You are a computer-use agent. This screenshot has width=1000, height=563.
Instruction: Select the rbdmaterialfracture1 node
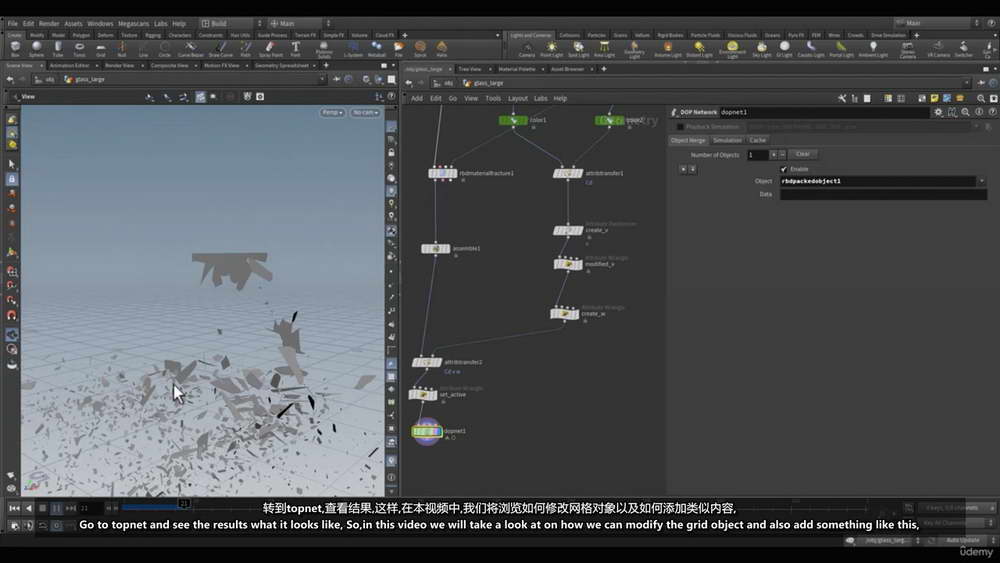tap(442, 173)
